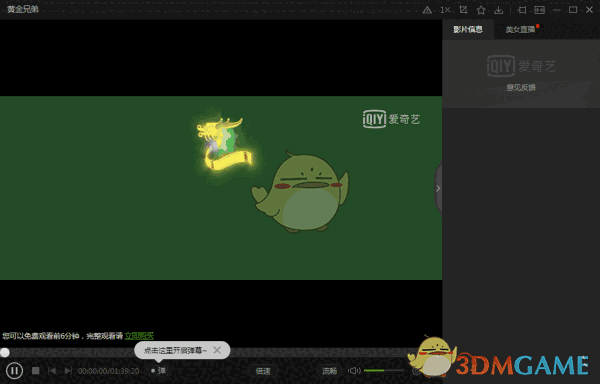The image size is (600, 384).
Task: Skip to the next video
Action: (x=68, y=371)
